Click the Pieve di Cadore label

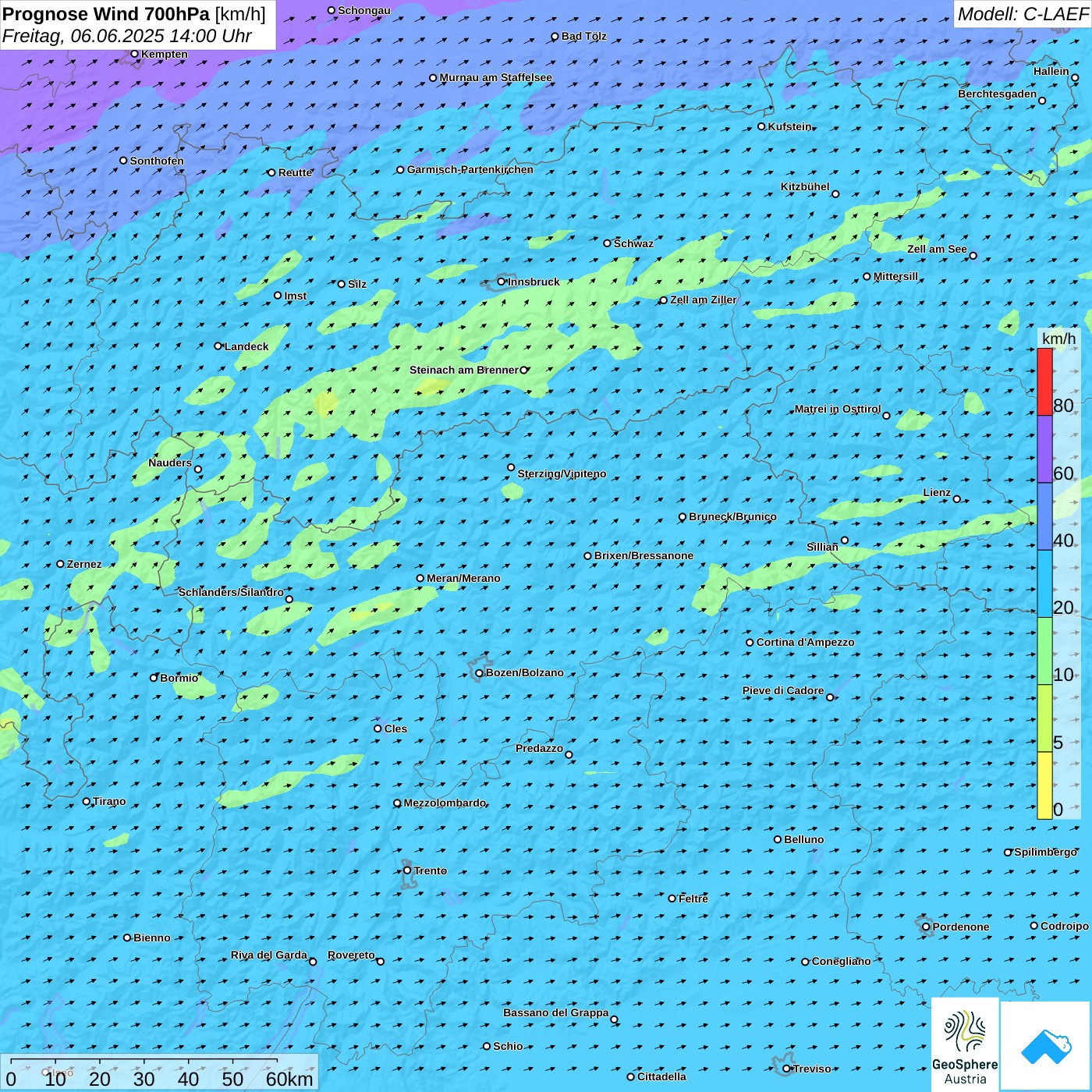(x=783, y=690)
